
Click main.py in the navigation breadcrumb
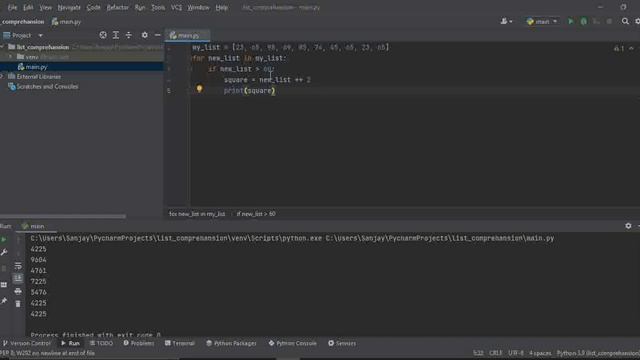tap(66, 22)
